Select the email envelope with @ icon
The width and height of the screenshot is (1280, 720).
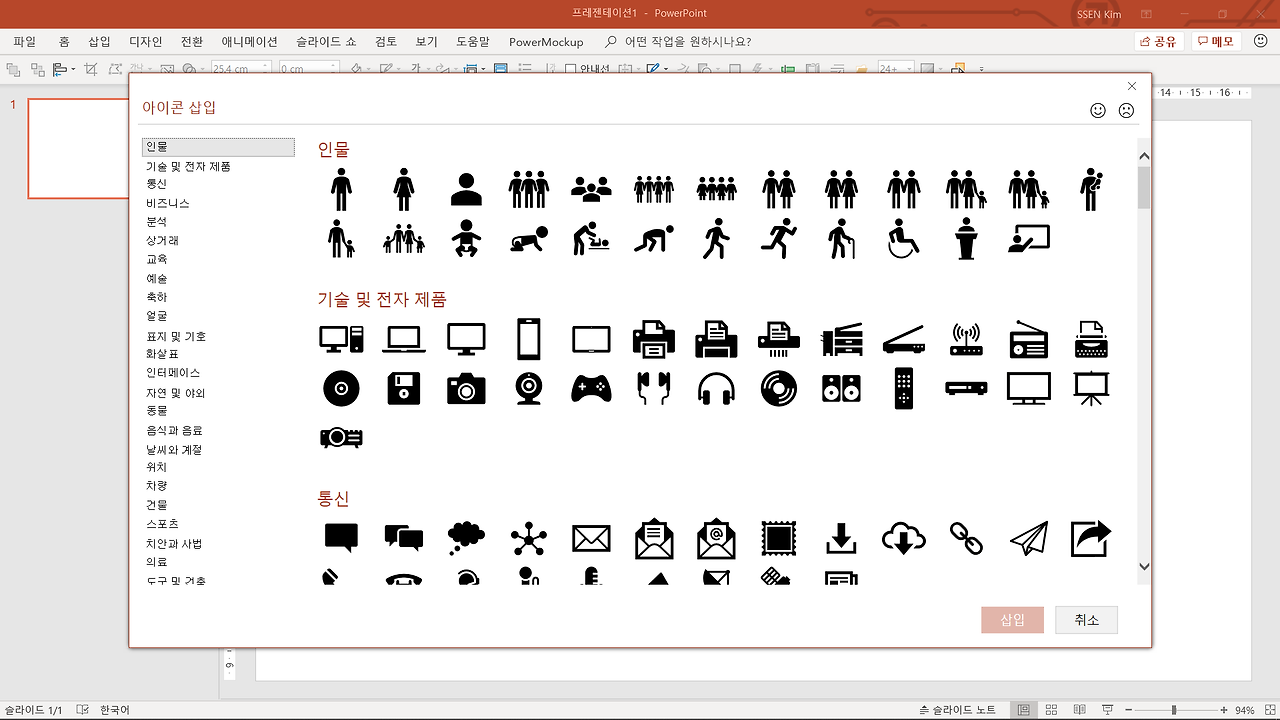(716, 538)
